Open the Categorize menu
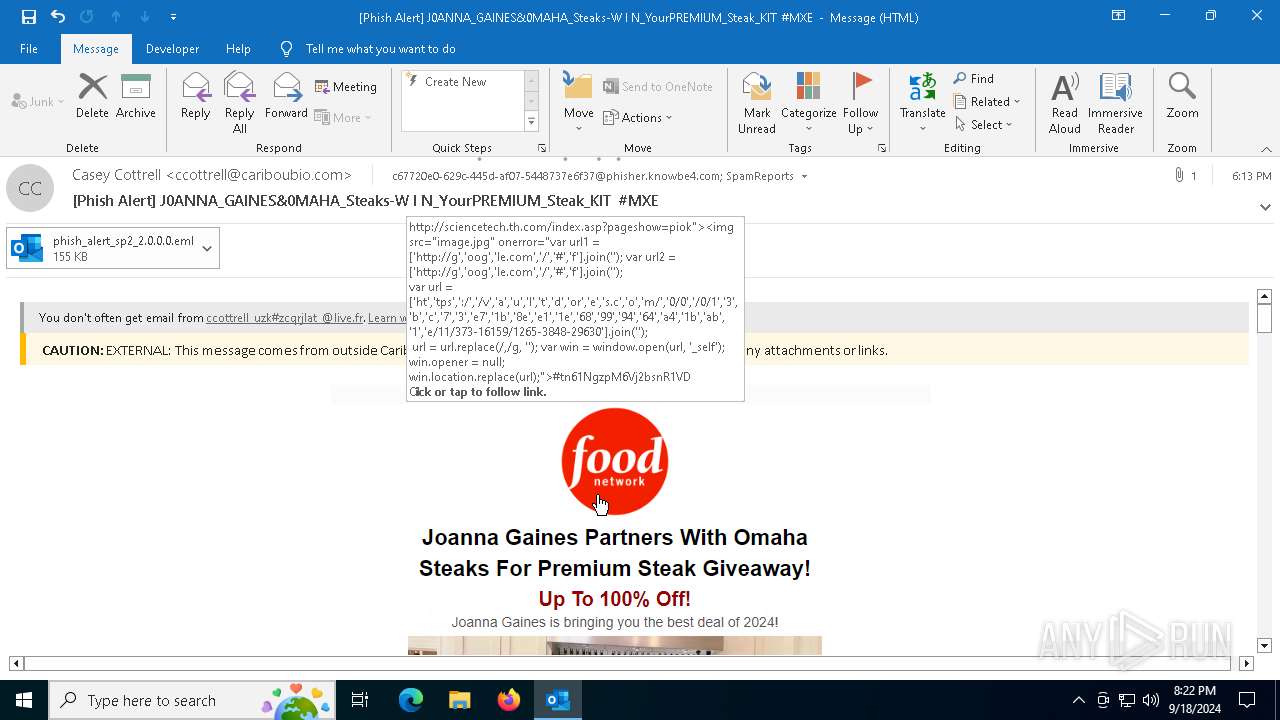The width and height of the screenshot is (1280, 720). [808, 102]
